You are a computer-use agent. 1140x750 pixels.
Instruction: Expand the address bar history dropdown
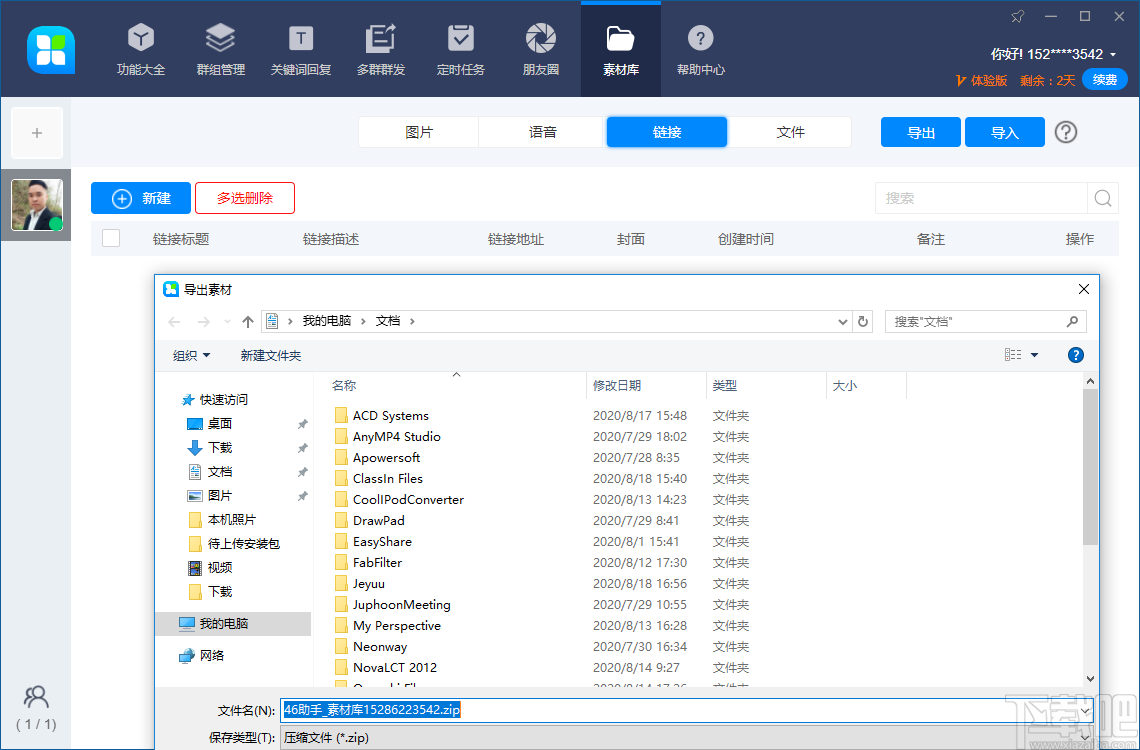click(843, 321)
